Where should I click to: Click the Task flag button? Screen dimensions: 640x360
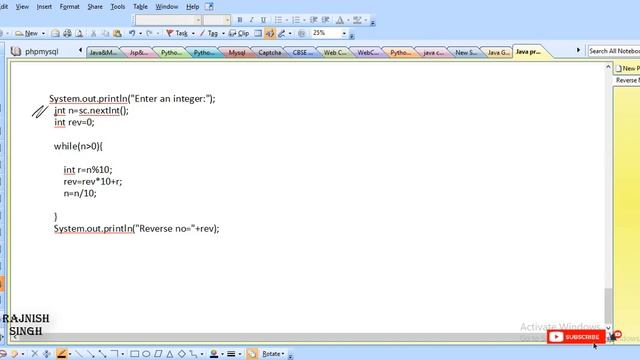(177, 33)
